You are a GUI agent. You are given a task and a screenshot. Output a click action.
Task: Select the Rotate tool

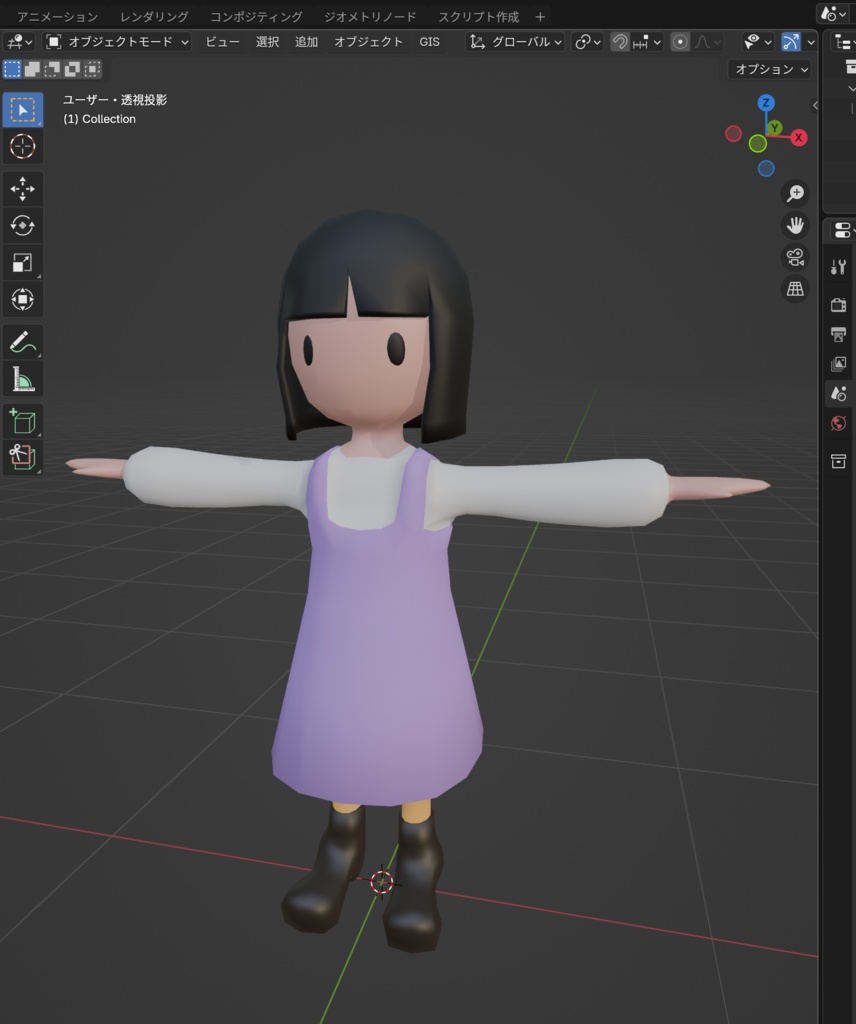22,226
